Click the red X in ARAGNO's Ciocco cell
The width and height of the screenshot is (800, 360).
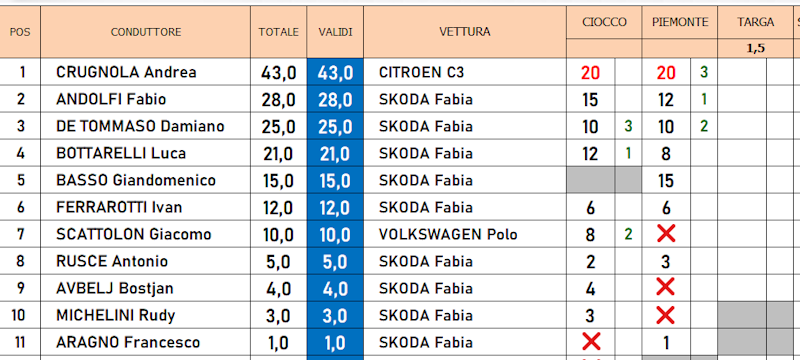tap(591, 341)
